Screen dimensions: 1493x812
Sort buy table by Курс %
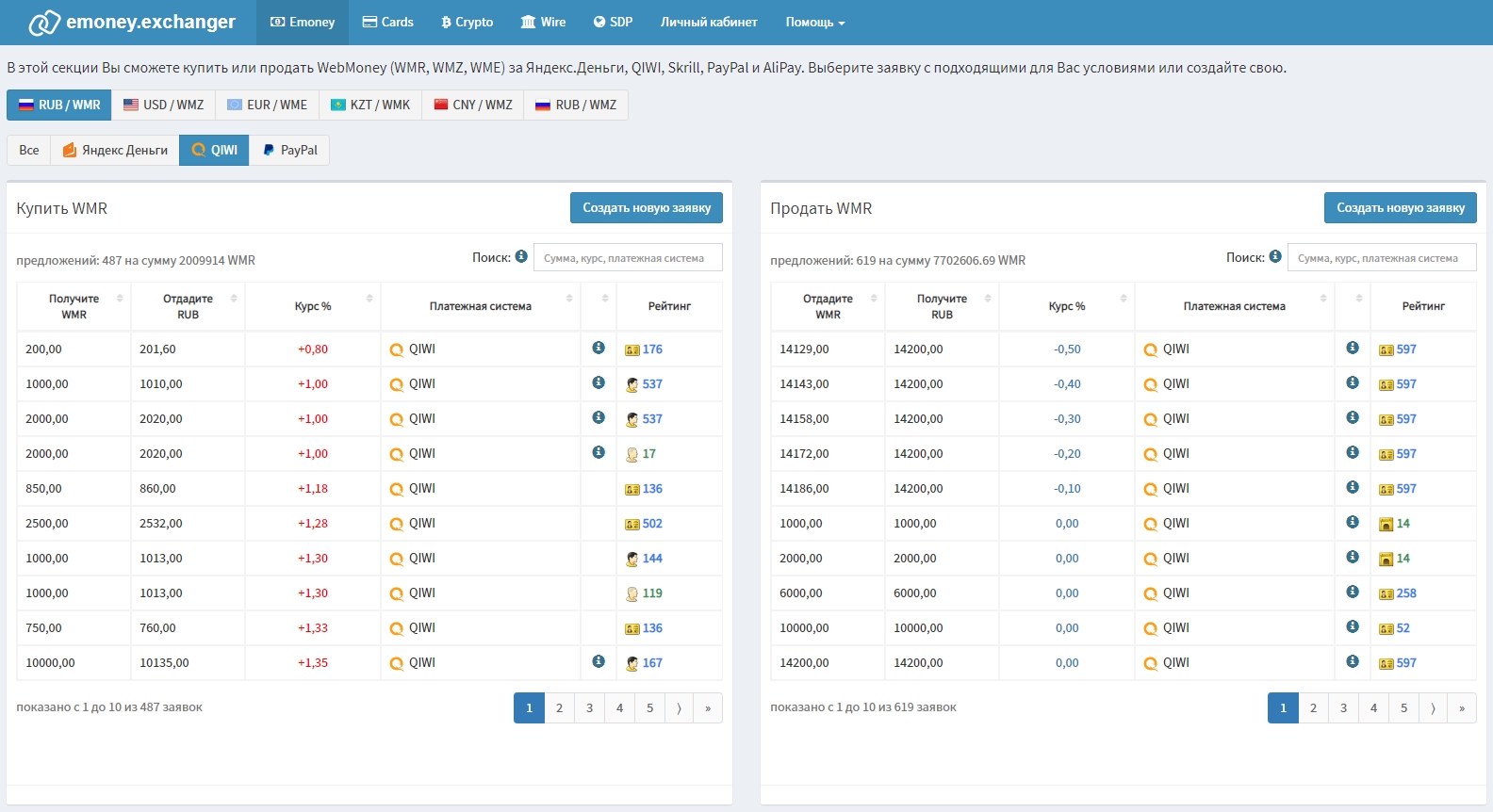pyautogui.click(x=313, y=306)
